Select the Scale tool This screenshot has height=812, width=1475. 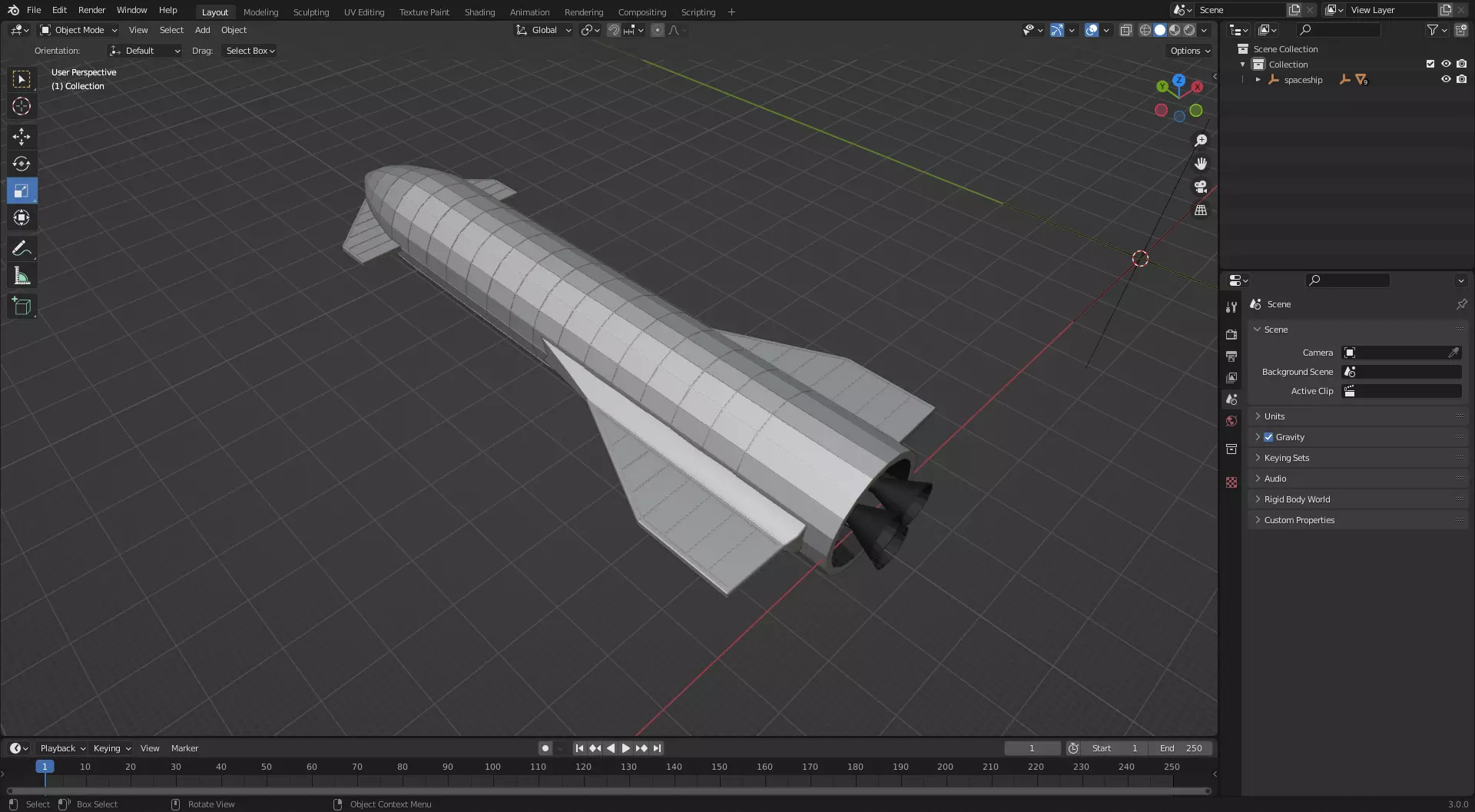(22, 191)
